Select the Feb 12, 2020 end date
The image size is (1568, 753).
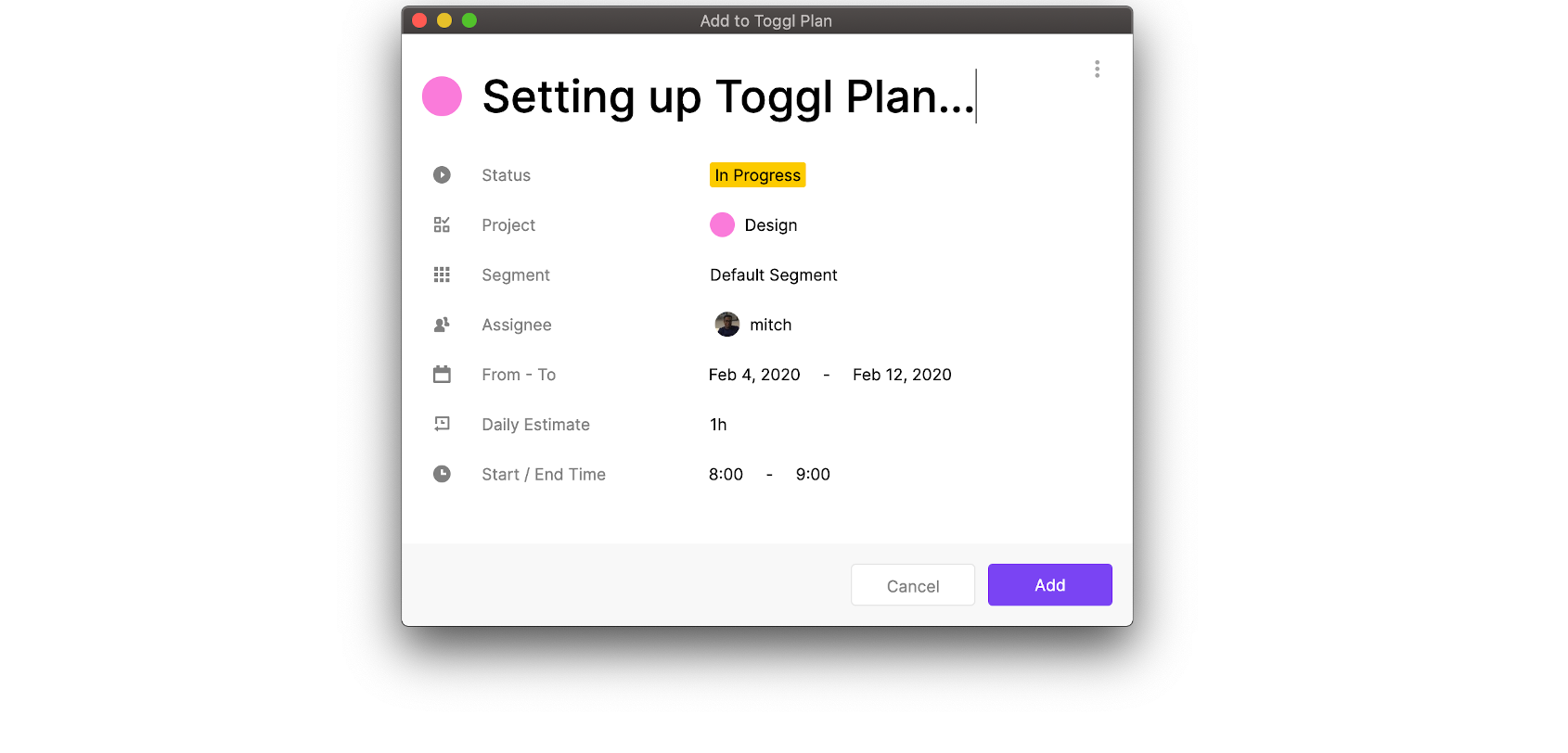(901, 374)
